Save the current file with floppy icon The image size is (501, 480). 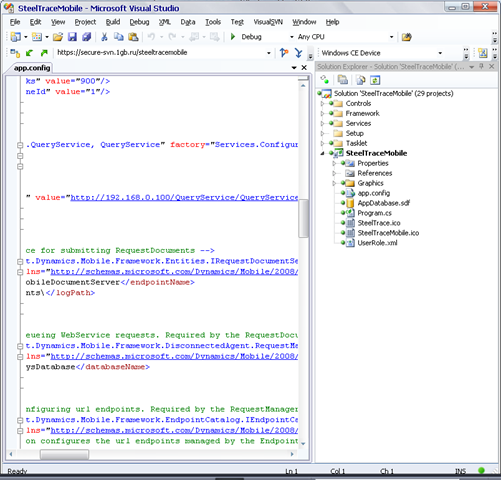point(72,37)
